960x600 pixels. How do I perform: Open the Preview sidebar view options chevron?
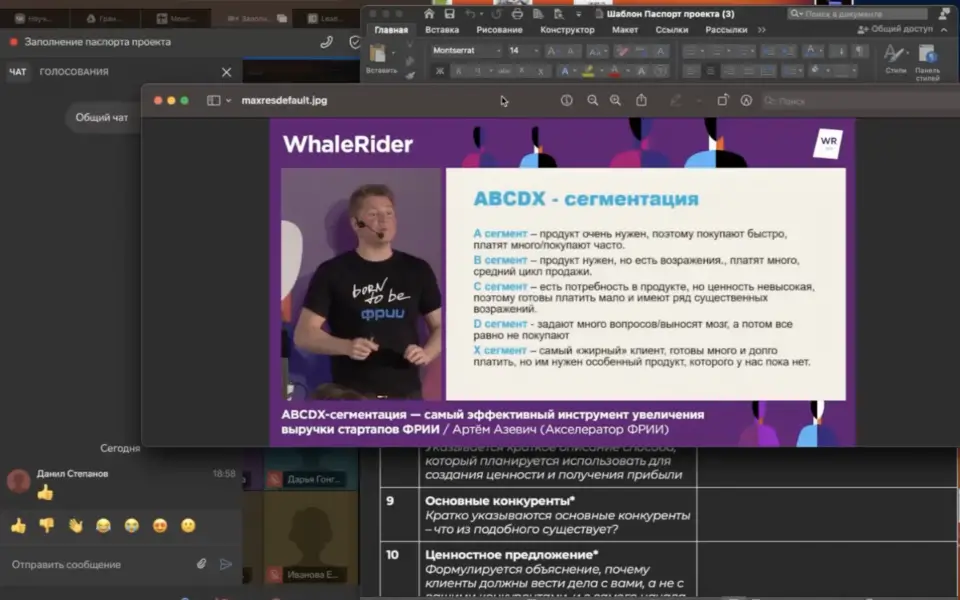228,100
